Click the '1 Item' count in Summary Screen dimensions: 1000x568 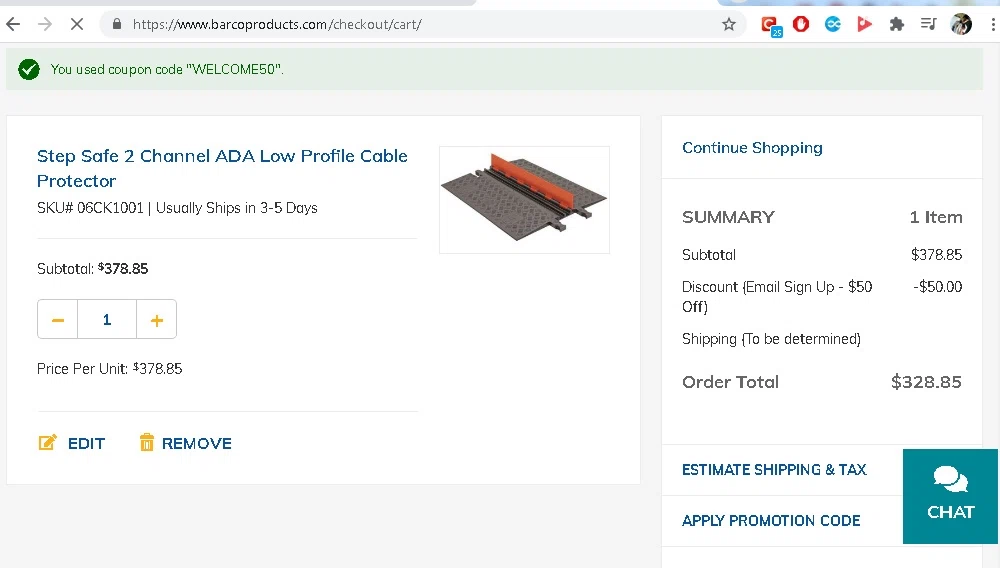click(x=936, y=217)
